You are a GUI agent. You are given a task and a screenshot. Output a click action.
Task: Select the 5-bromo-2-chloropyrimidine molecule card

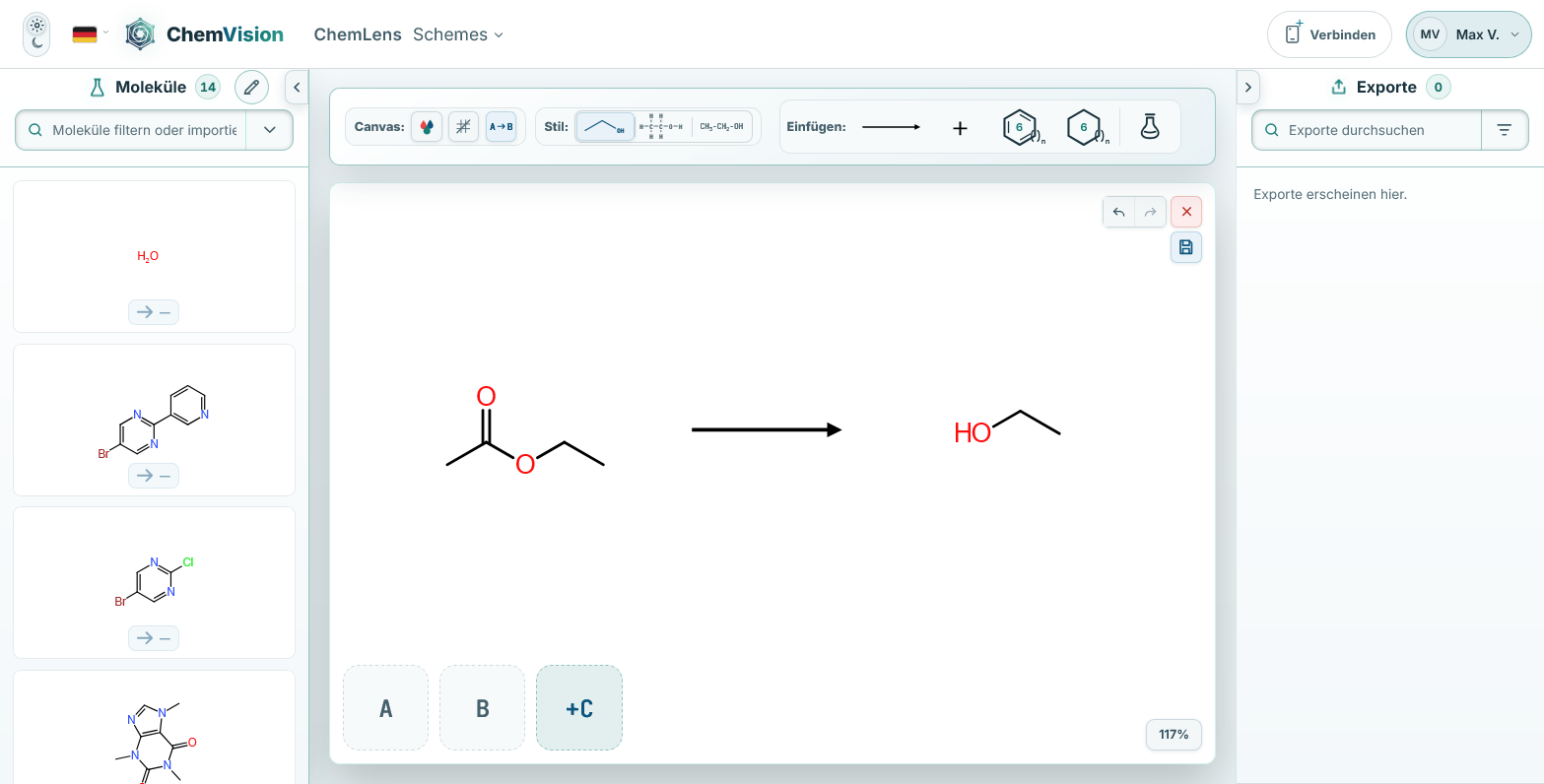coord(154,582)
